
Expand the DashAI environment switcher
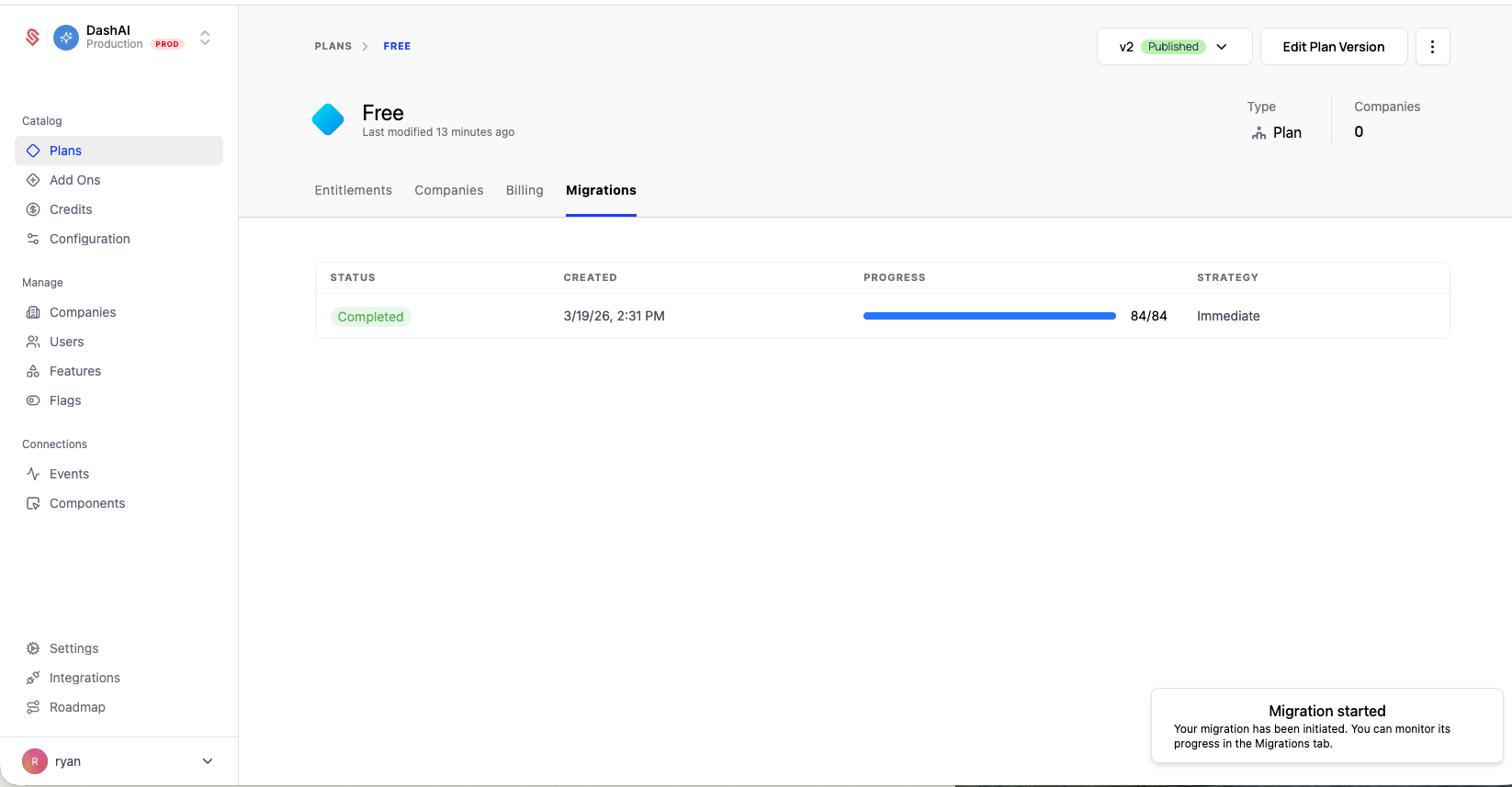[x=205, y=38]
